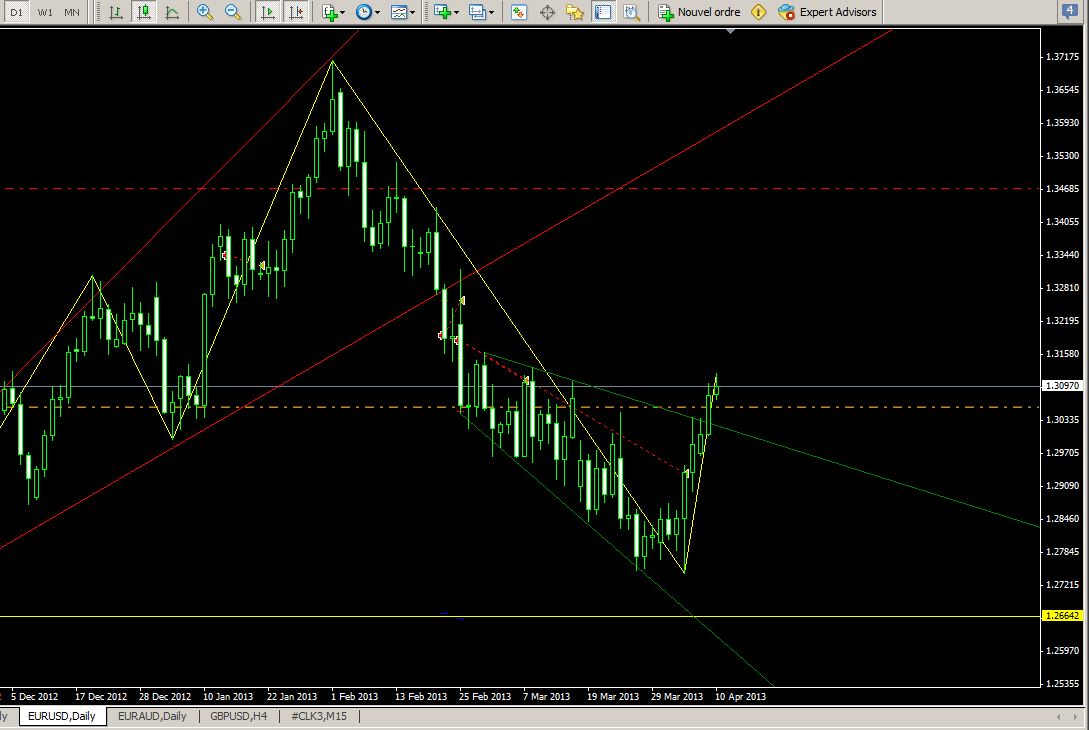Open the Periods clock icon
This screenshot has width=1089, height=730.
[363, 12]
